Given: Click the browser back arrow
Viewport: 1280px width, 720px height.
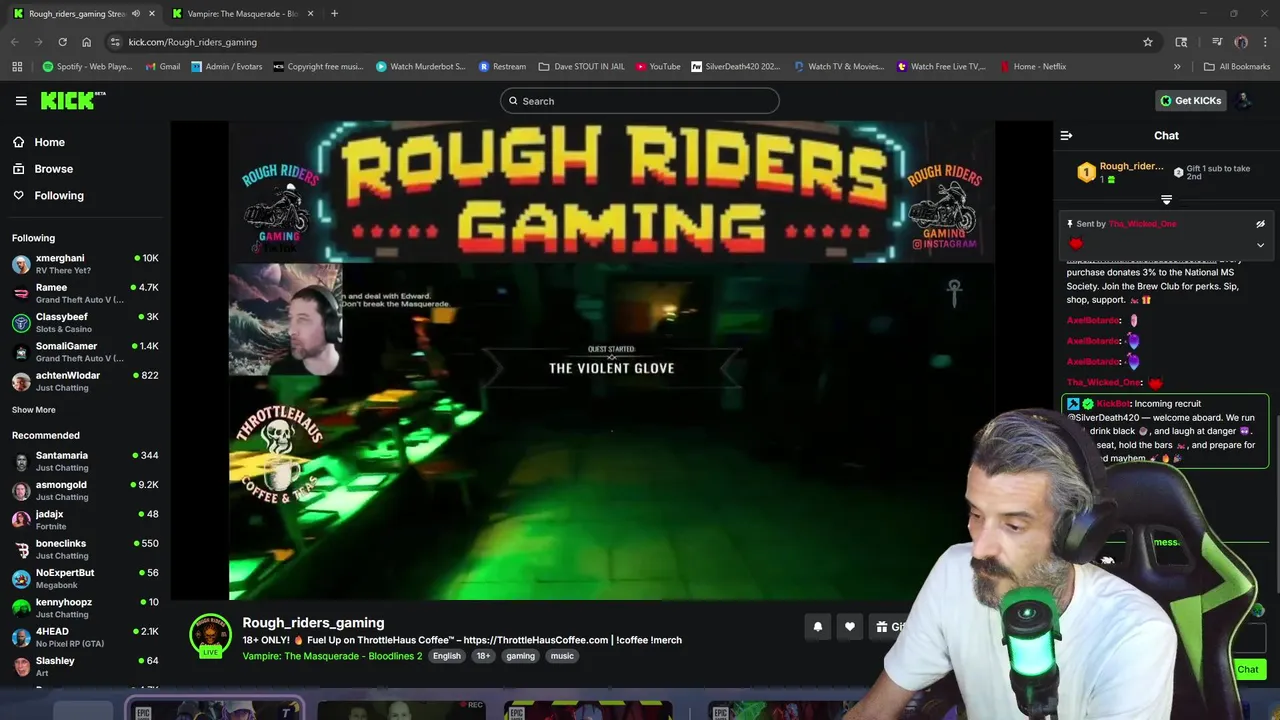Looking at the screenshot, I should tap(14, 42).
